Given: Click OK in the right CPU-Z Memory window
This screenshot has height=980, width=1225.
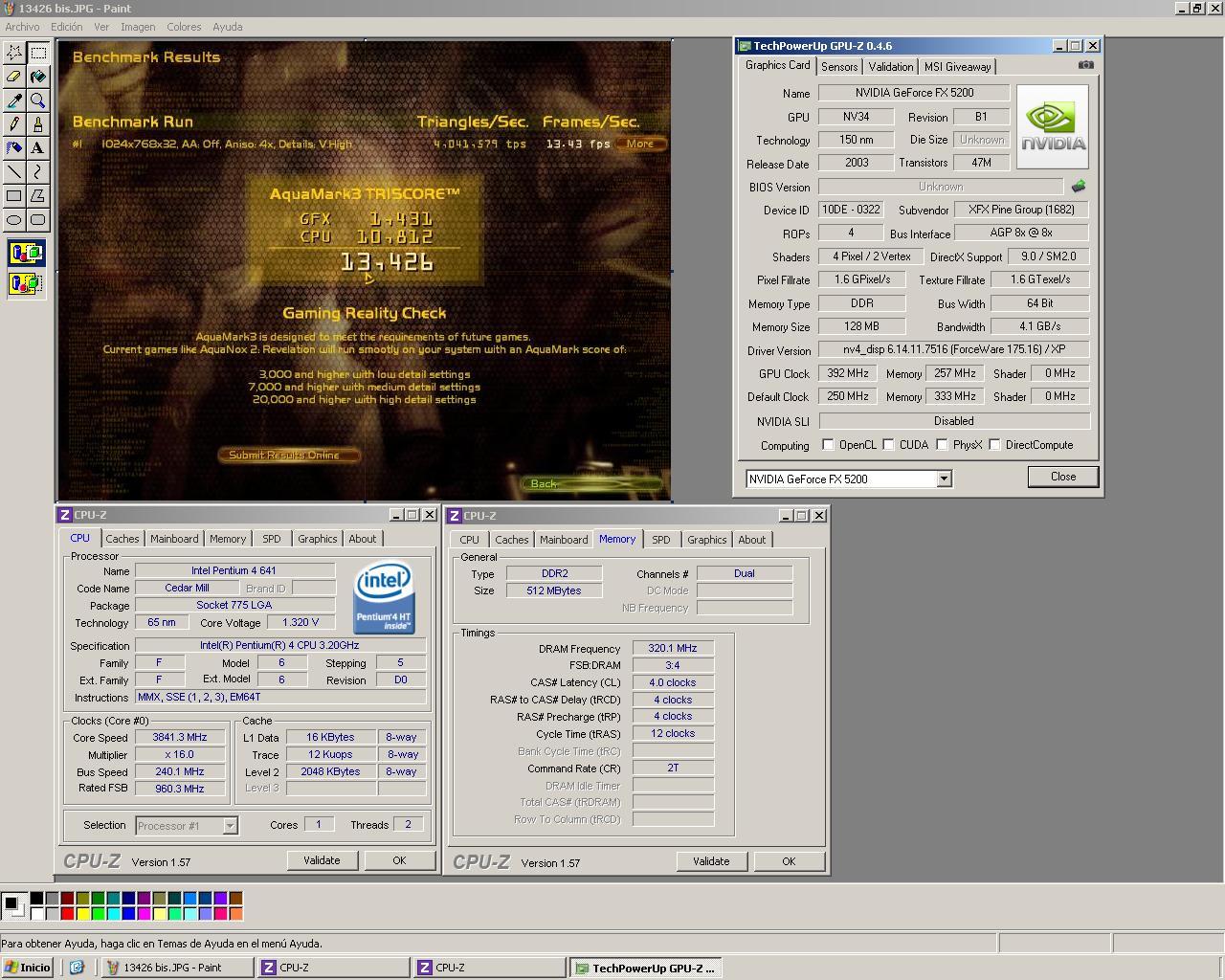Looking at the screenshot, I should click(789, 861).
